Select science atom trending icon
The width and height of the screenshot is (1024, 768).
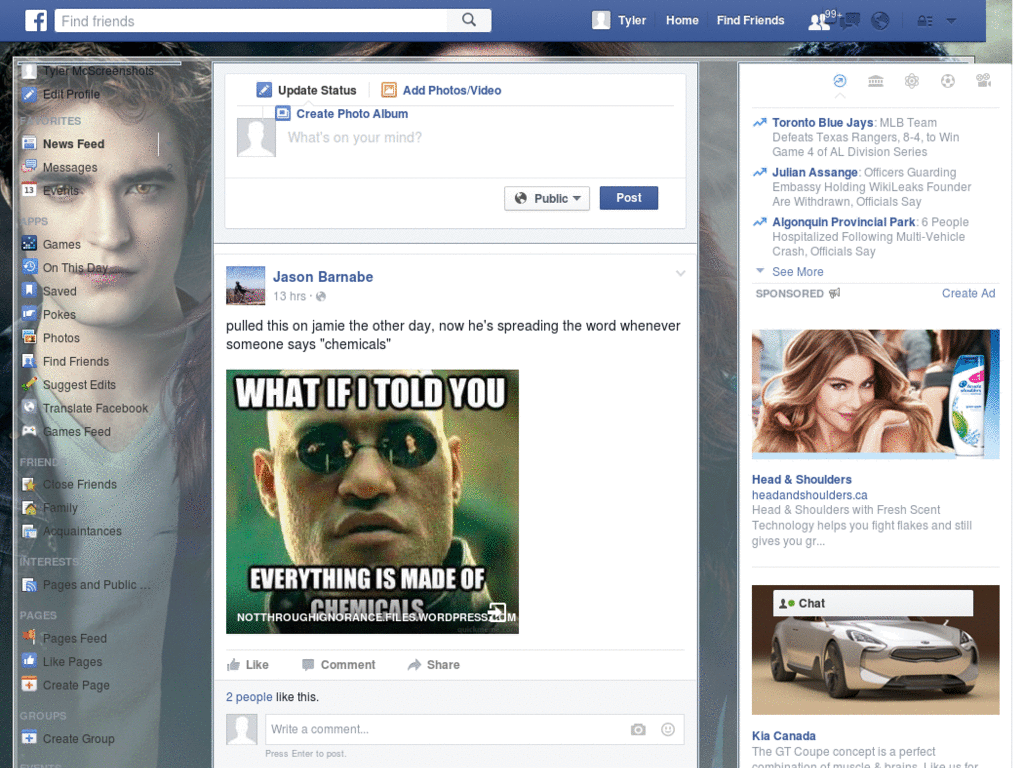click(x=912, y=81)
